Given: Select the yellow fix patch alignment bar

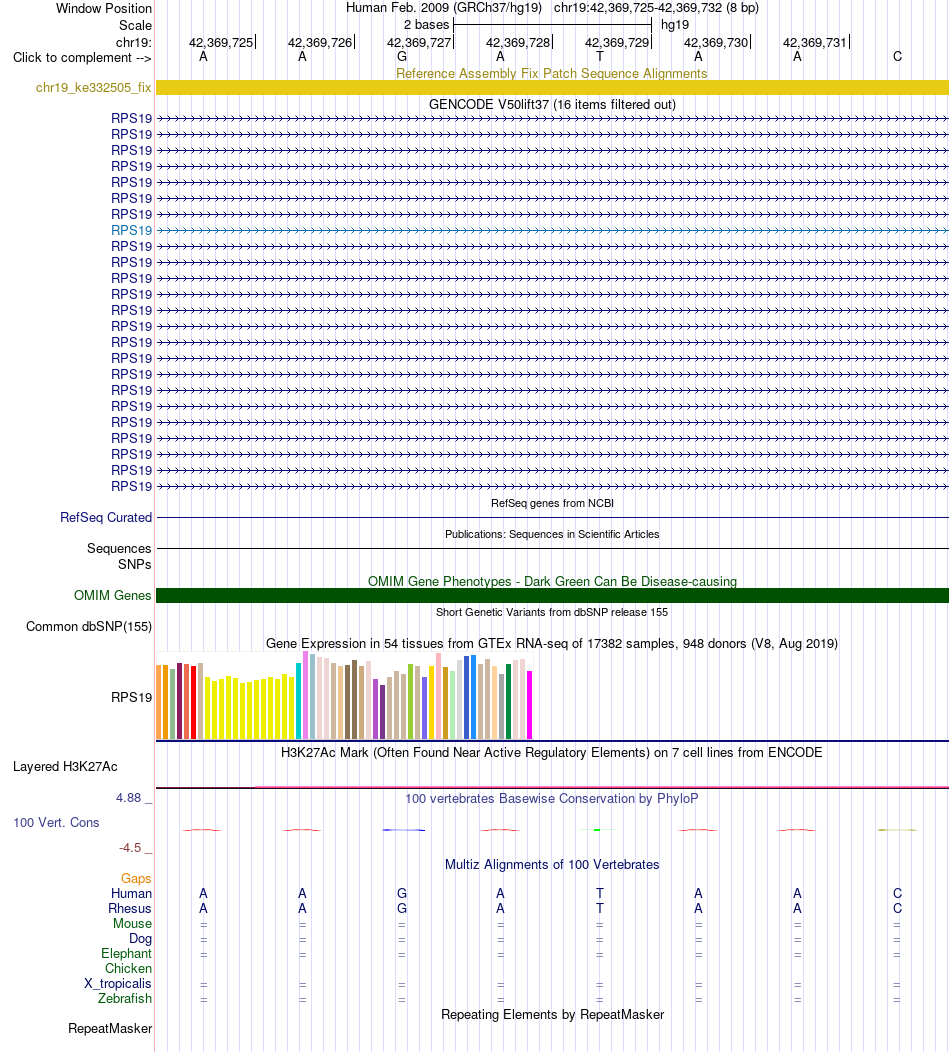Looking at the screenshot, I should pyautogui.click(x=552, y=88).
